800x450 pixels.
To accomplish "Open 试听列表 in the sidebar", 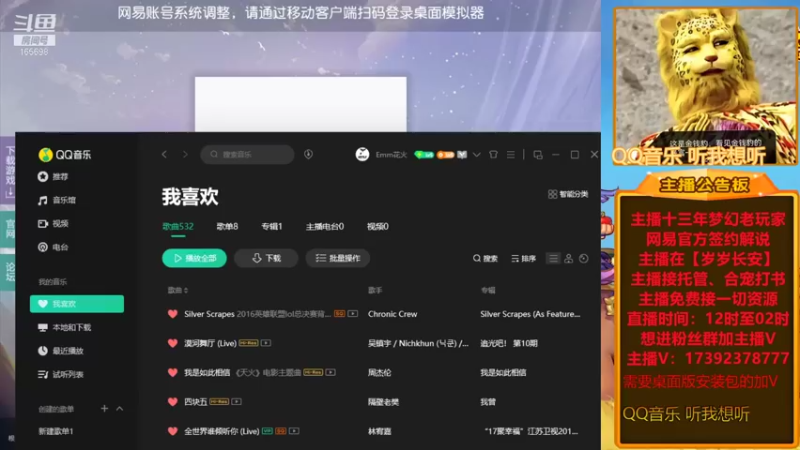I will click(61, 374).
